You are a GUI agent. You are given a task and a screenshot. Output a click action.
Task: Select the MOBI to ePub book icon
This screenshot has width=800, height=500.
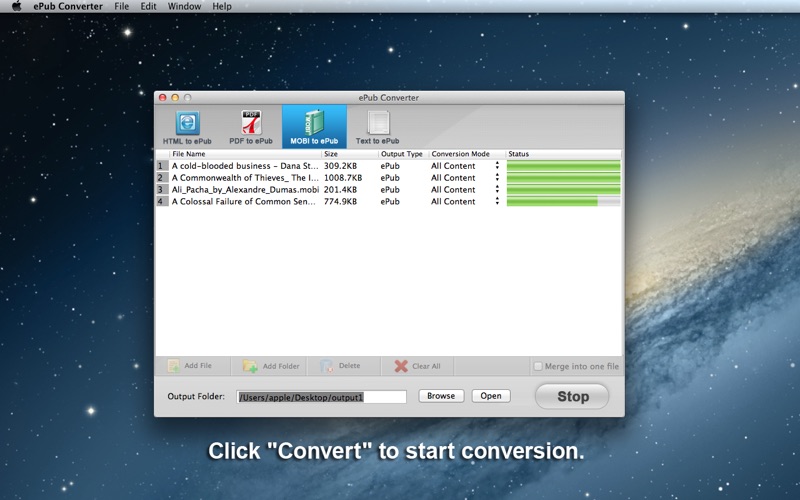click(314, 122)
